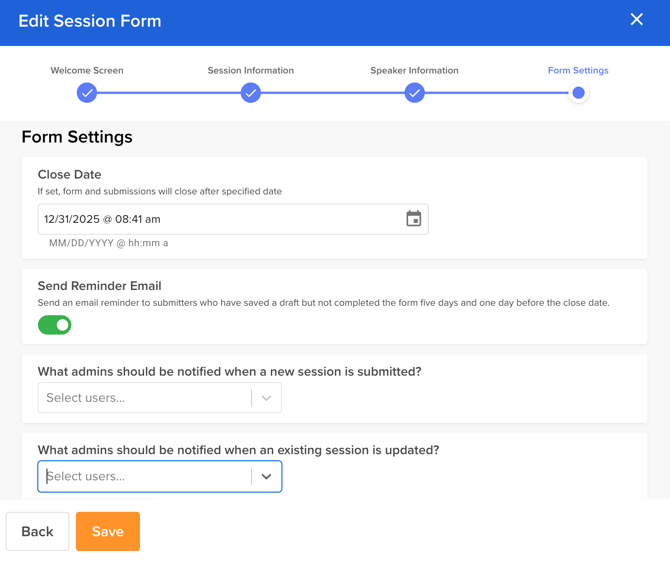The height and width of the screenshot is (561, 670).
Task: Select the Form Settings step label
Action: (x=578, y=71)
